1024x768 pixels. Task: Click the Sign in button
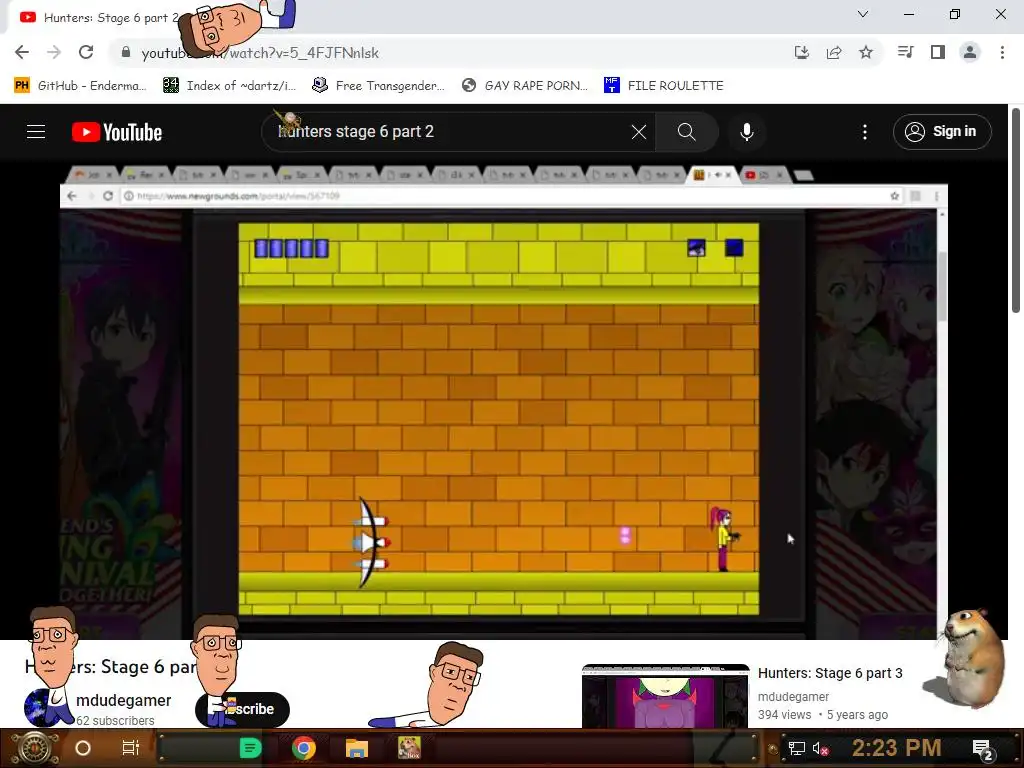942,132
